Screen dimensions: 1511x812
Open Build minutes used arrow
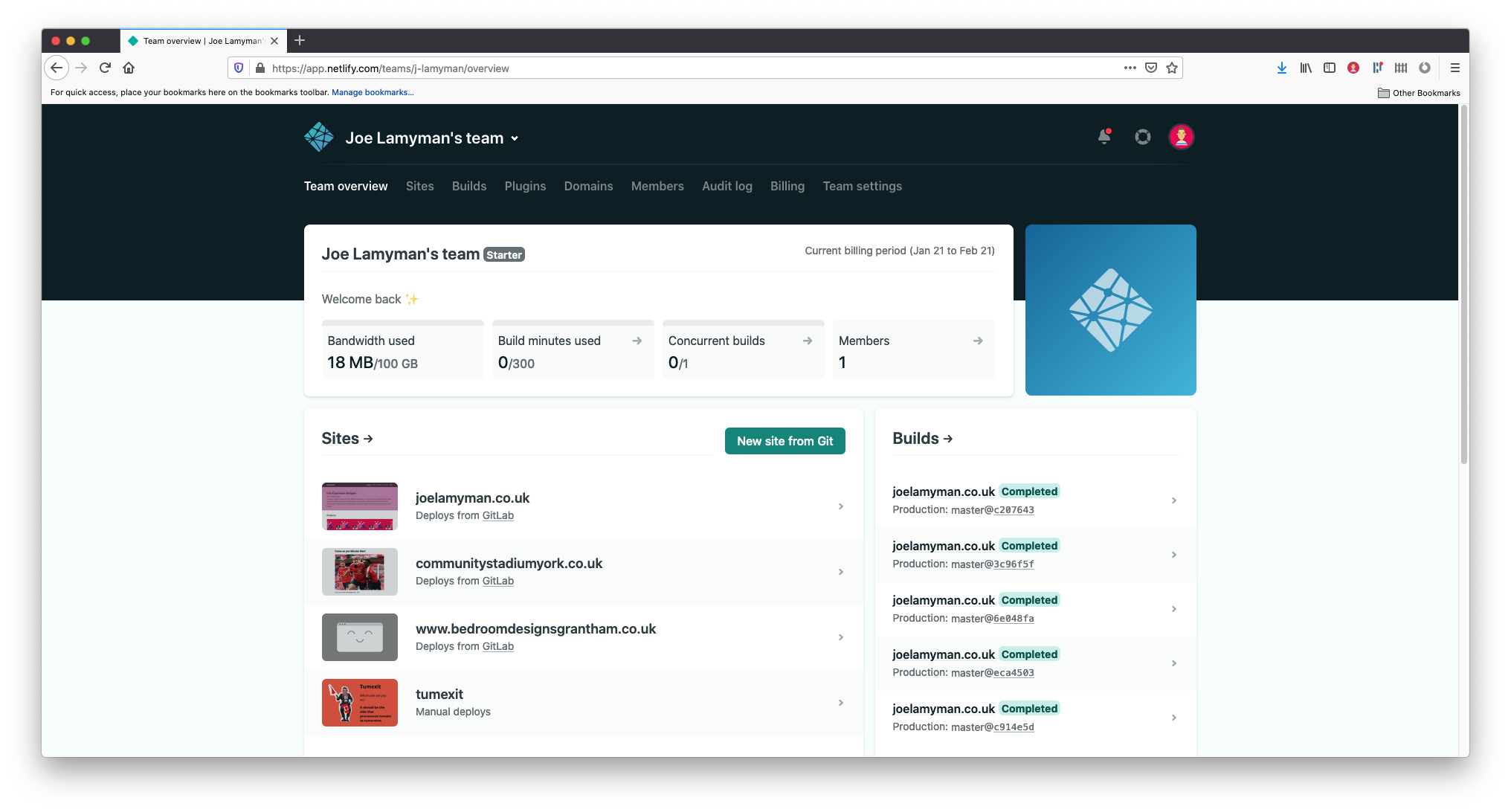[x=637, y=341]
